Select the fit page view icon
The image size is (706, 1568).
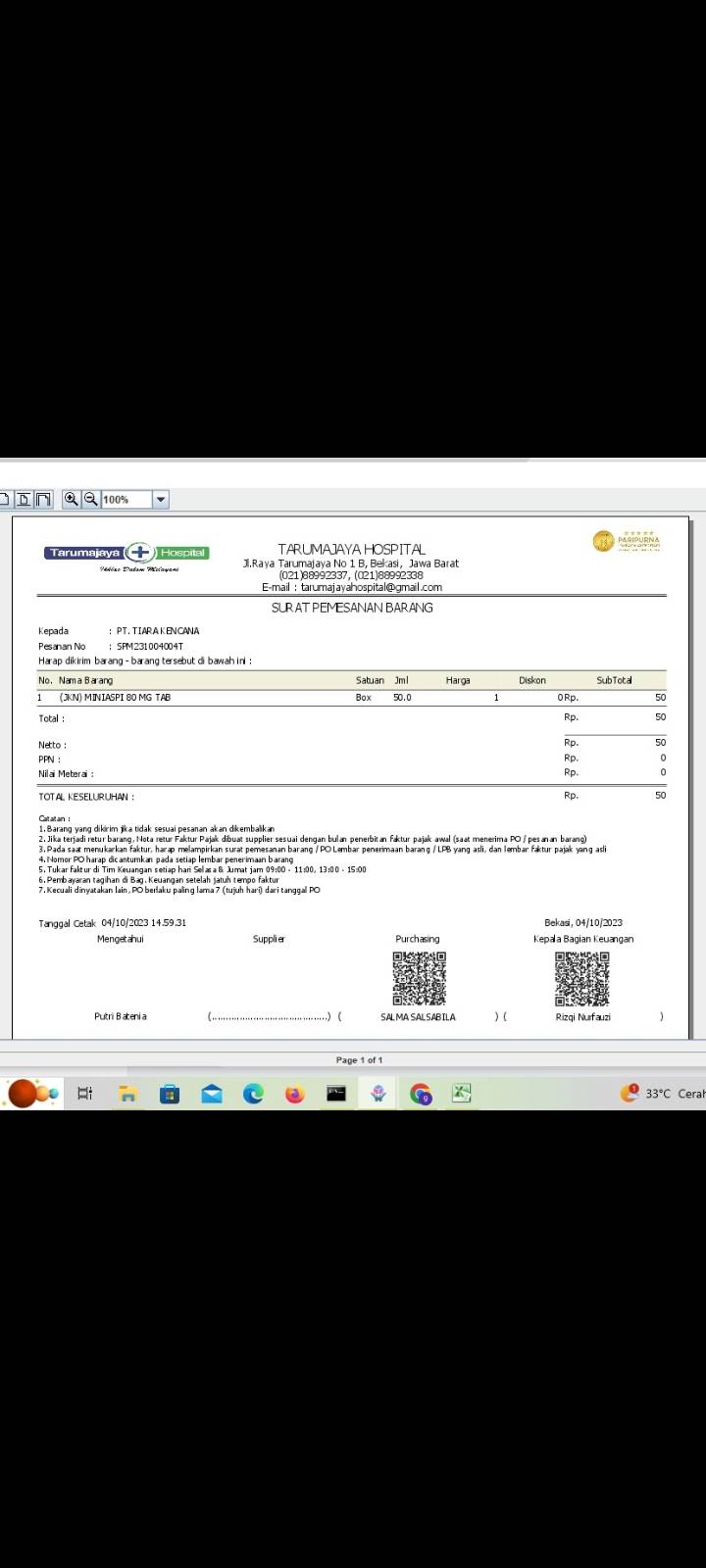25,500
